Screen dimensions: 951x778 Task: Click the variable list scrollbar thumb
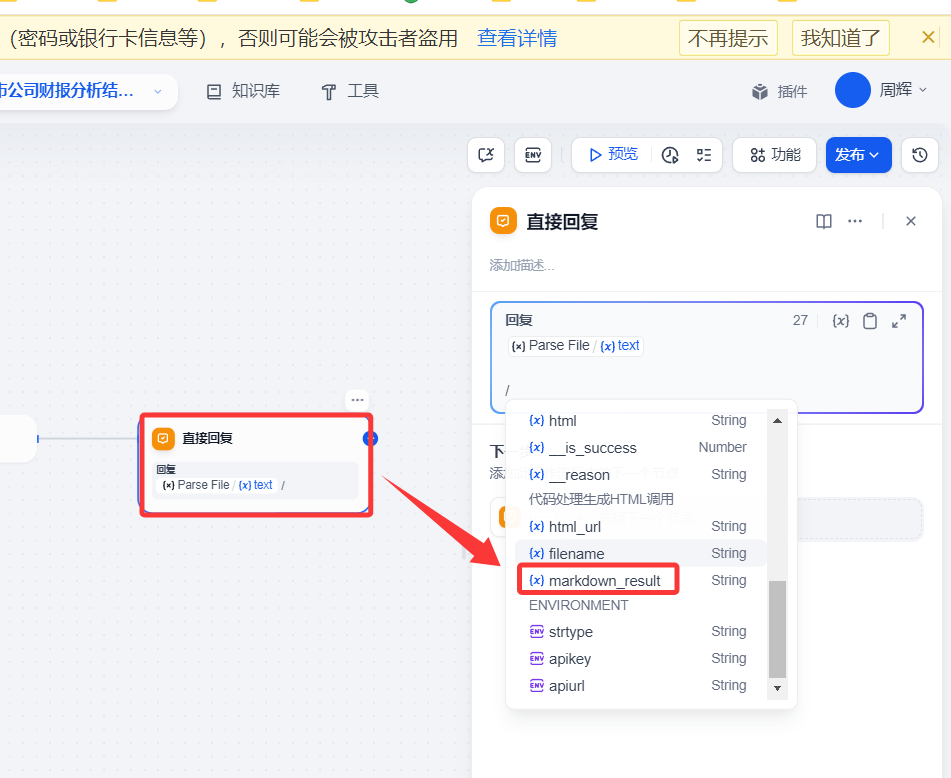[777, 629]
